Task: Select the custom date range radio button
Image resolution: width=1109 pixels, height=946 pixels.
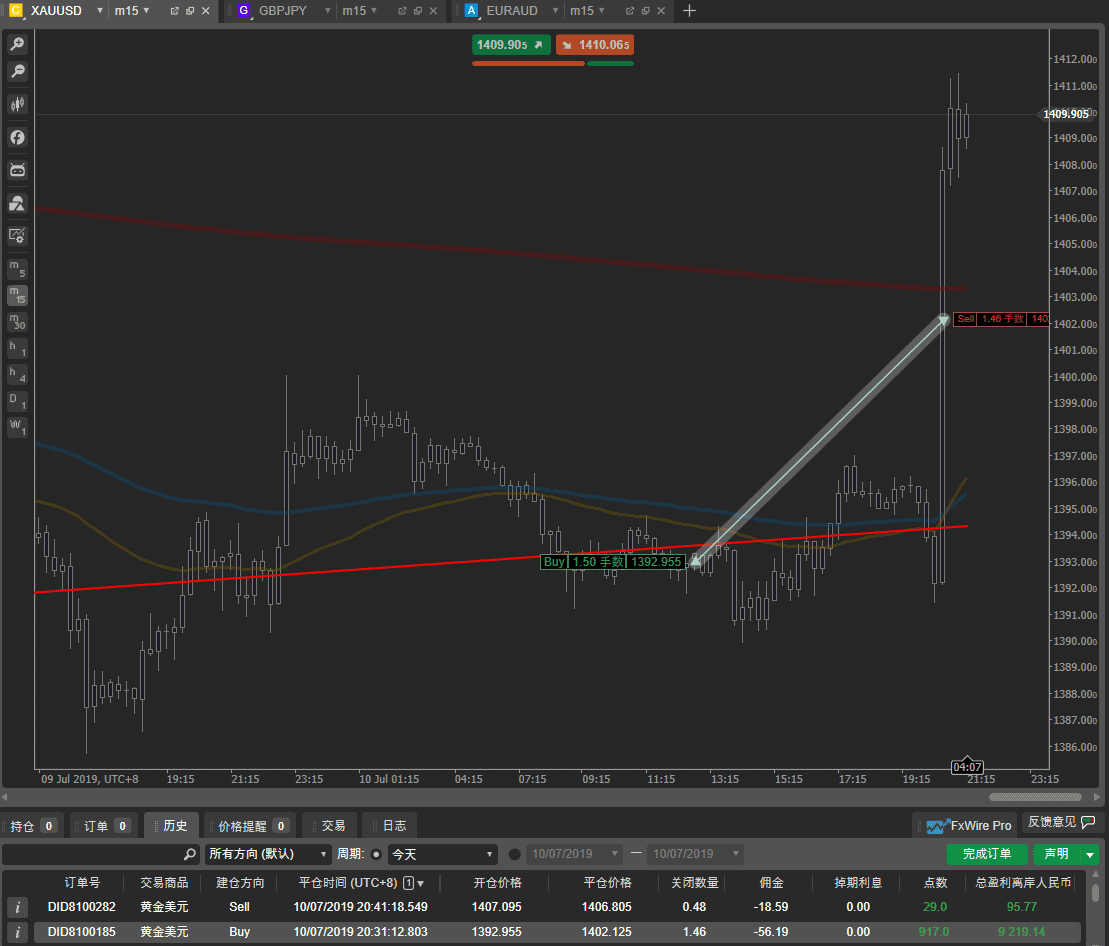Action: (x=515, y=854)
